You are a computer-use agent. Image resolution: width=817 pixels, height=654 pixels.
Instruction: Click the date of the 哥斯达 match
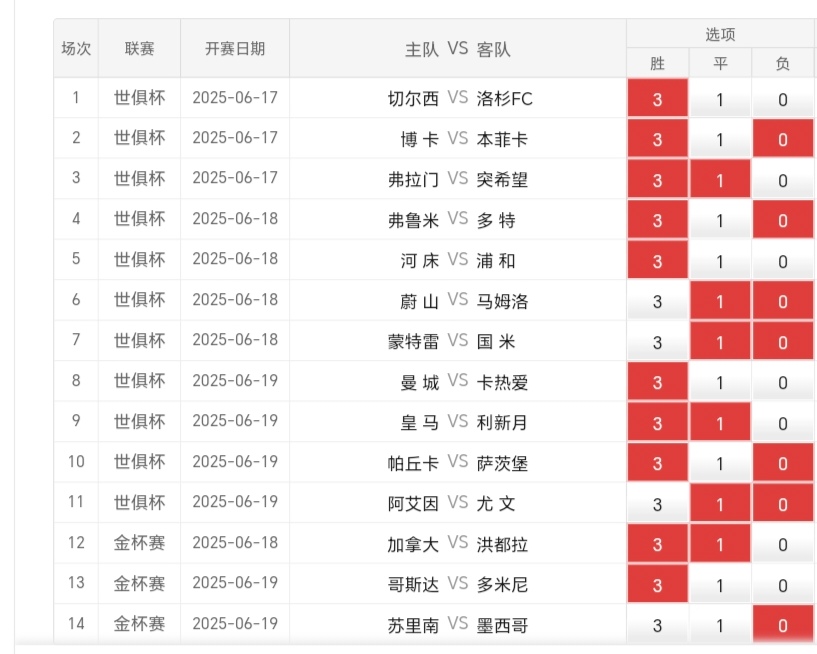235,583
